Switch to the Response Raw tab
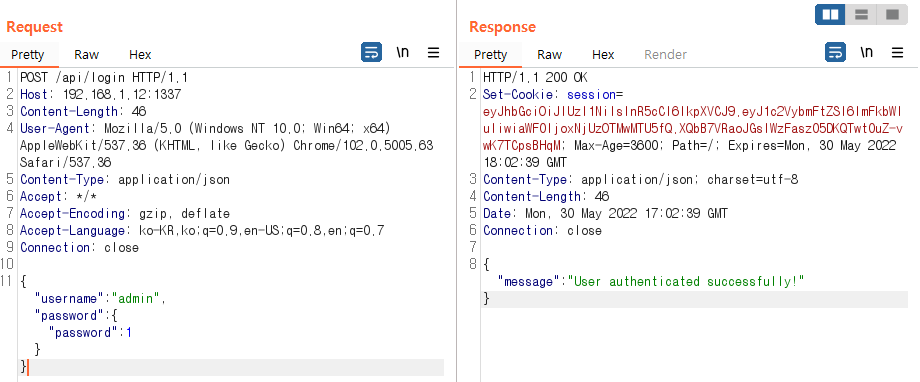This screenshot has height=382, width=920. [x=549, y=55]
